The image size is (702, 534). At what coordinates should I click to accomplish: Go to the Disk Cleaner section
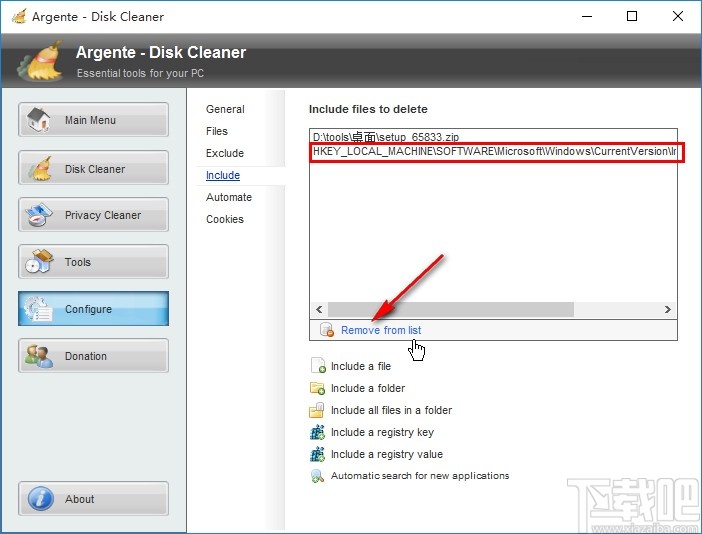point(94,167)
